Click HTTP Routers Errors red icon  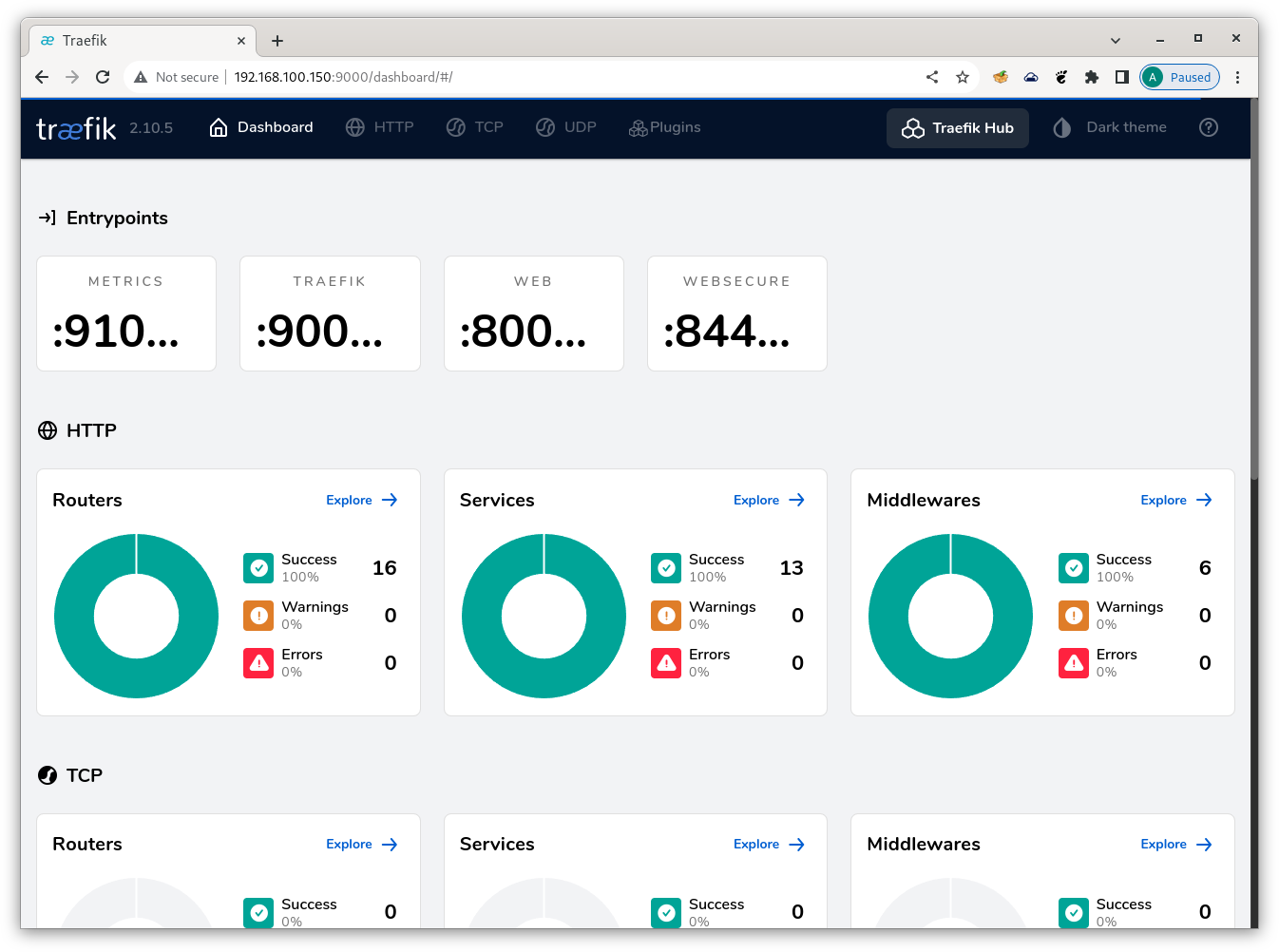tap(258, 663)
